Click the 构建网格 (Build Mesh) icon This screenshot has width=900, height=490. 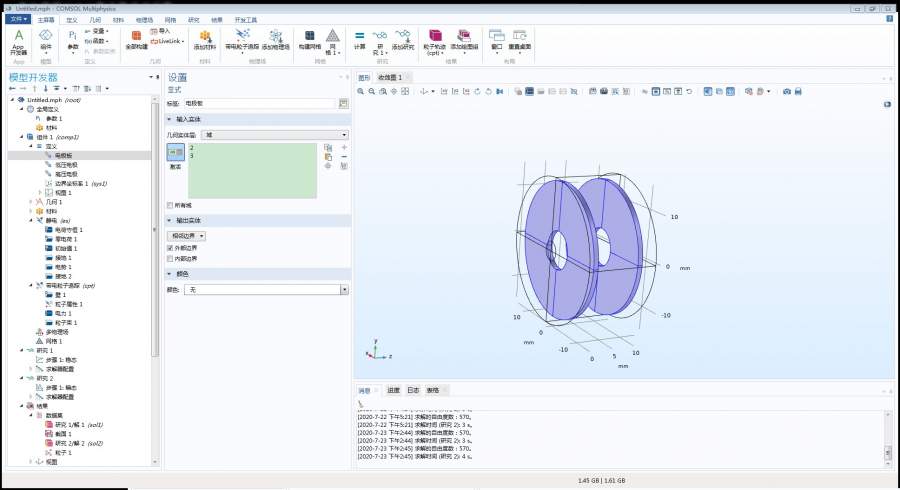point(309,38)
